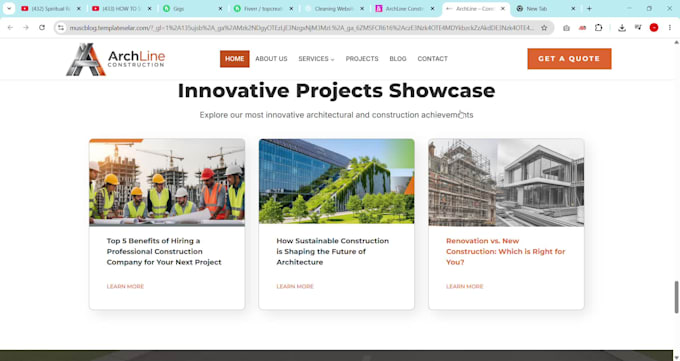Click the scrollbar up arrow
The image size is (680, 361).
pos(676,42)
